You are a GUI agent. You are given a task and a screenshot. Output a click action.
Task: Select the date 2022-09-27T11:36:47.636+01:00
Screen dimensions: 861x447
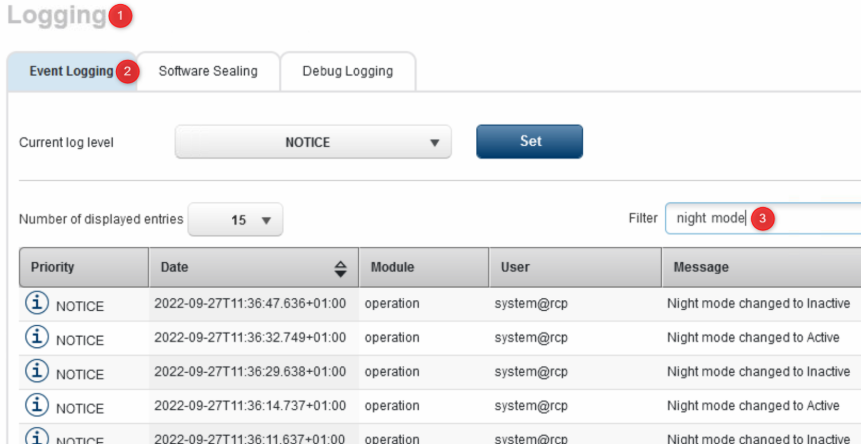point(250,304)
